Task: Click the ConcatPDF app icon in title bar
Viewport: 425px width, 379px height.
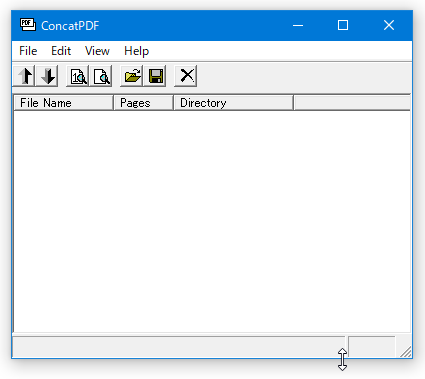Action: pyautogui.click(x=28, y=25)
